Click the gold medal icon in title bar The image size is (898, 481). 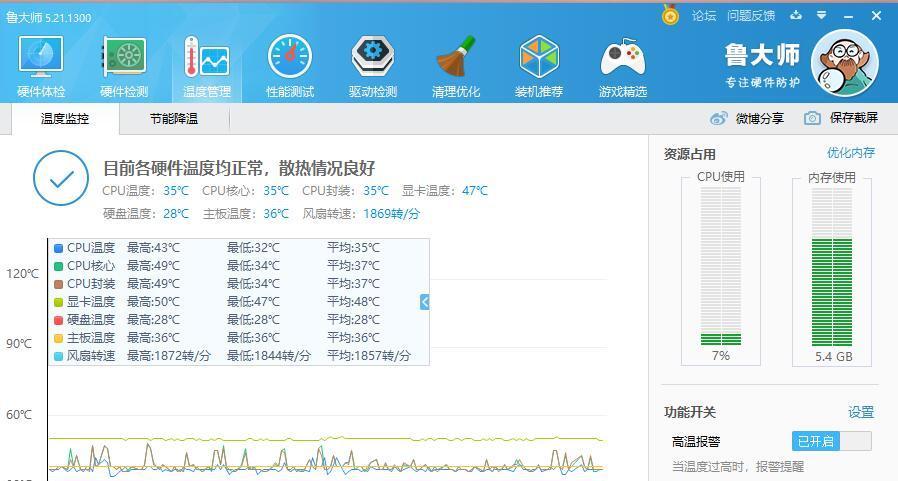click(670, 15)
